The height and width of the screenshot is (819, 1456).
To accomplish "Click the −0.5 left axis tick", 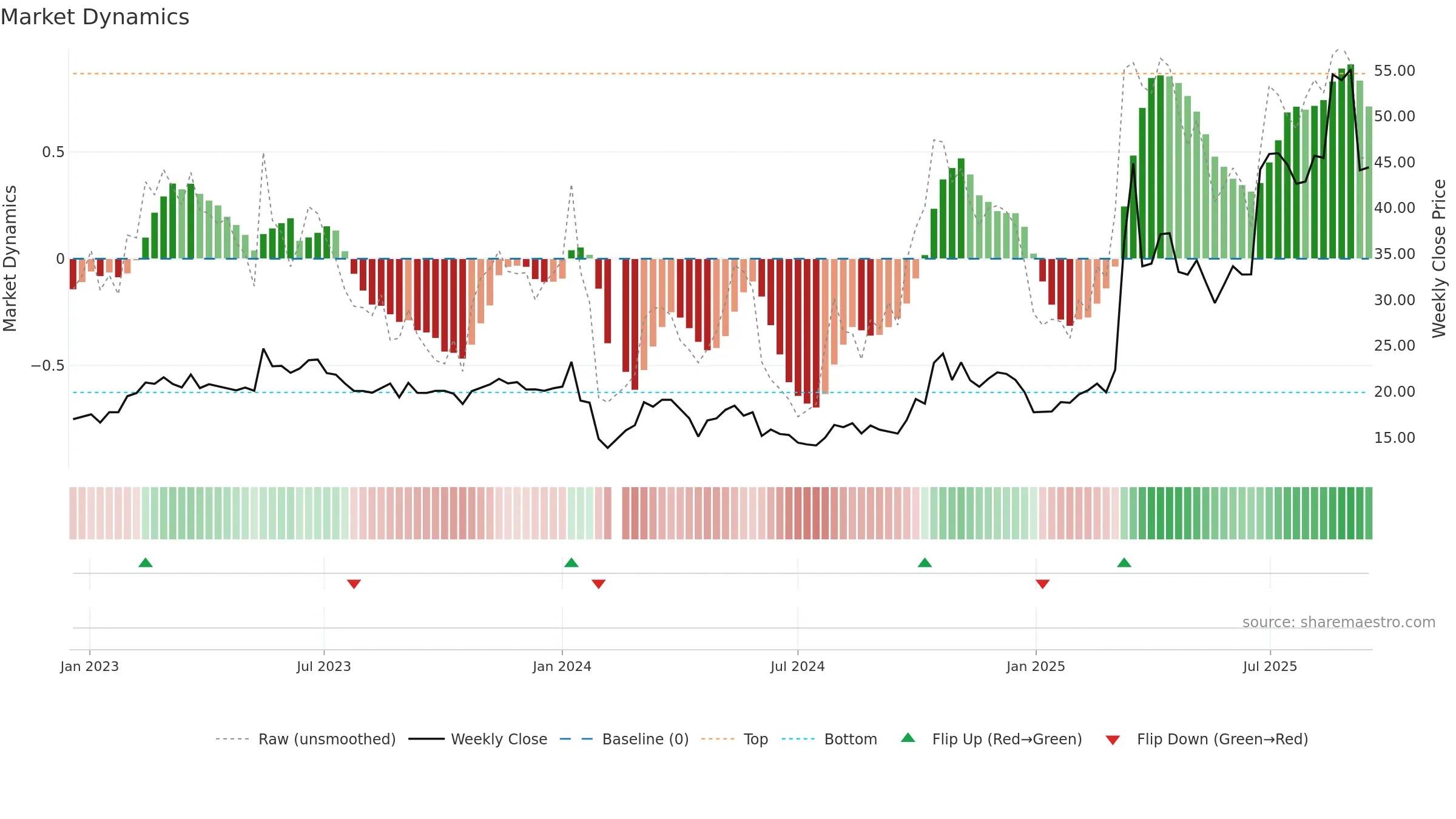I will (x=48, y=365).
